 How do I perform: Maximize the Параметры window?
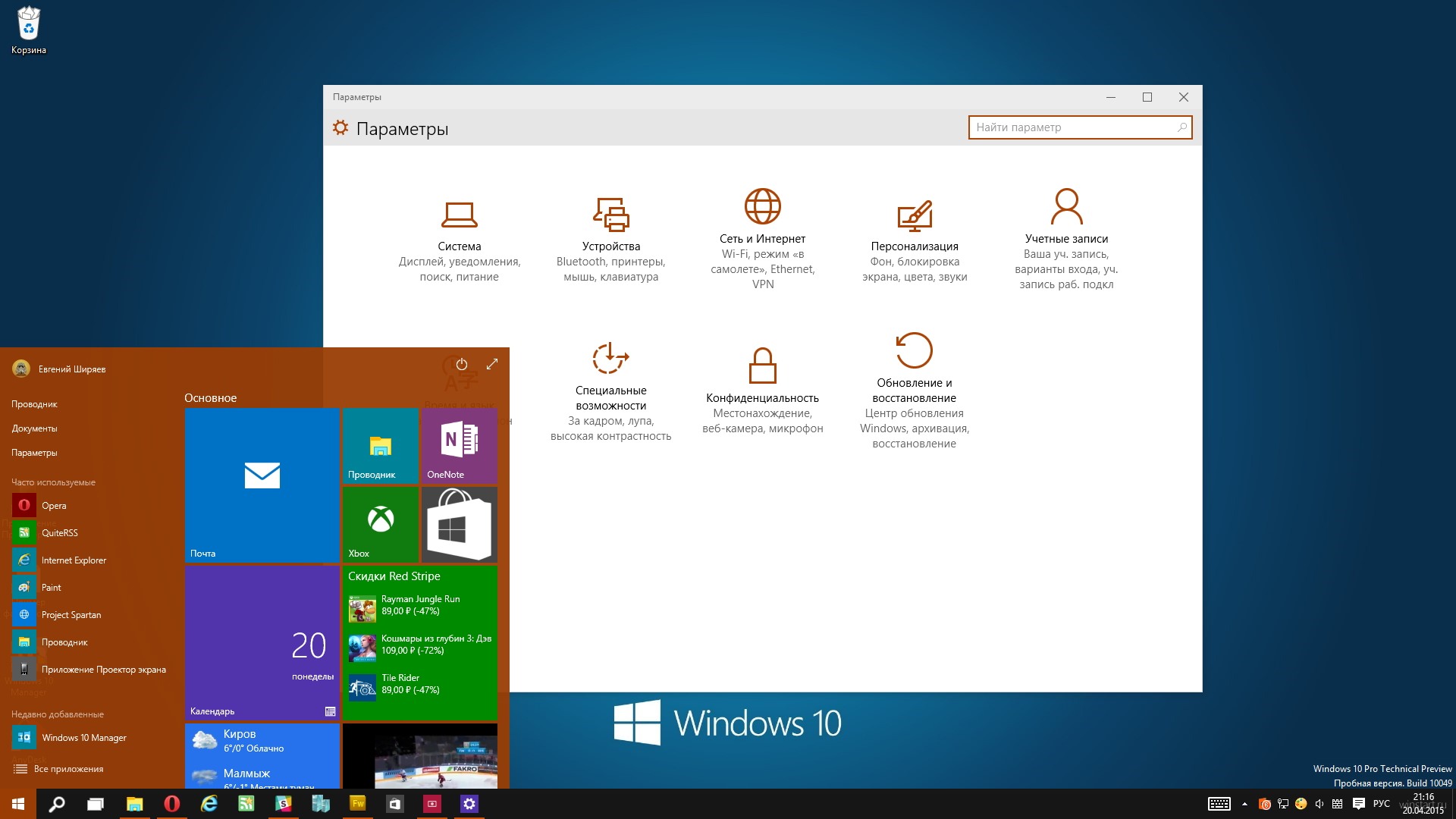point(1147,97)
